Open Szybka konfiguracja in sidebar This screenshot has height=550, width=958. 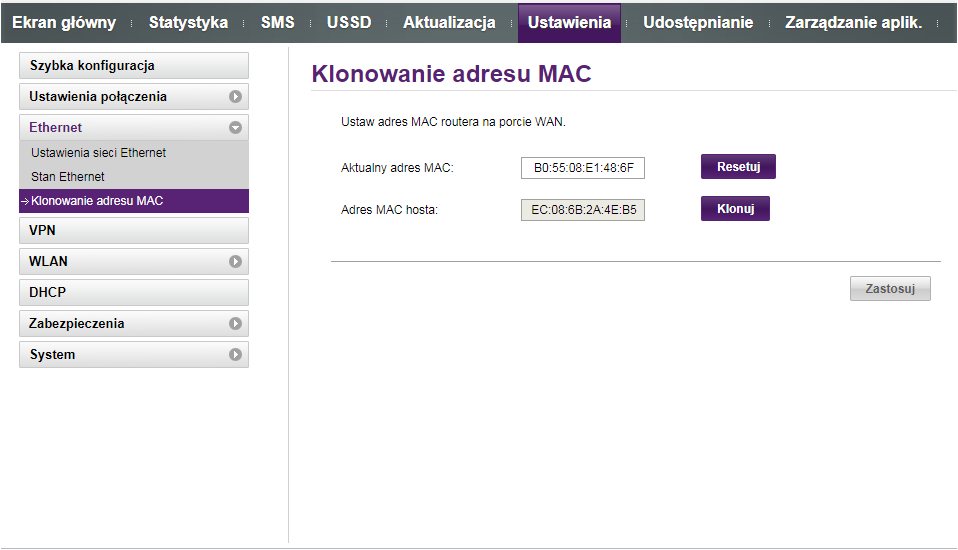pyautogui.click(x=133, y=66)
